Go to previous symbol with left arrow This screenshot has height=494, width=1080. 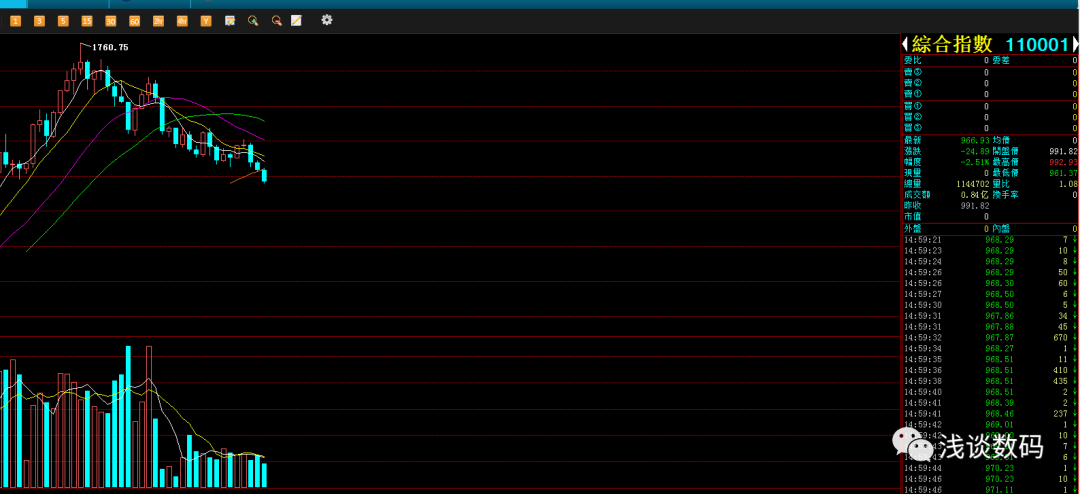pos(906,45)
